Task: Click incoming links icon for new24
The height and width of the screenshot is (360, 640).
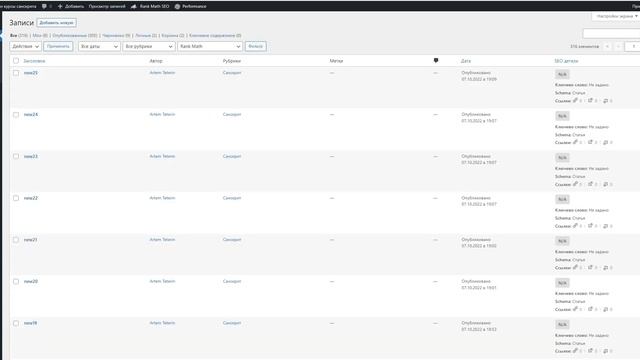Action: (605, 142)
